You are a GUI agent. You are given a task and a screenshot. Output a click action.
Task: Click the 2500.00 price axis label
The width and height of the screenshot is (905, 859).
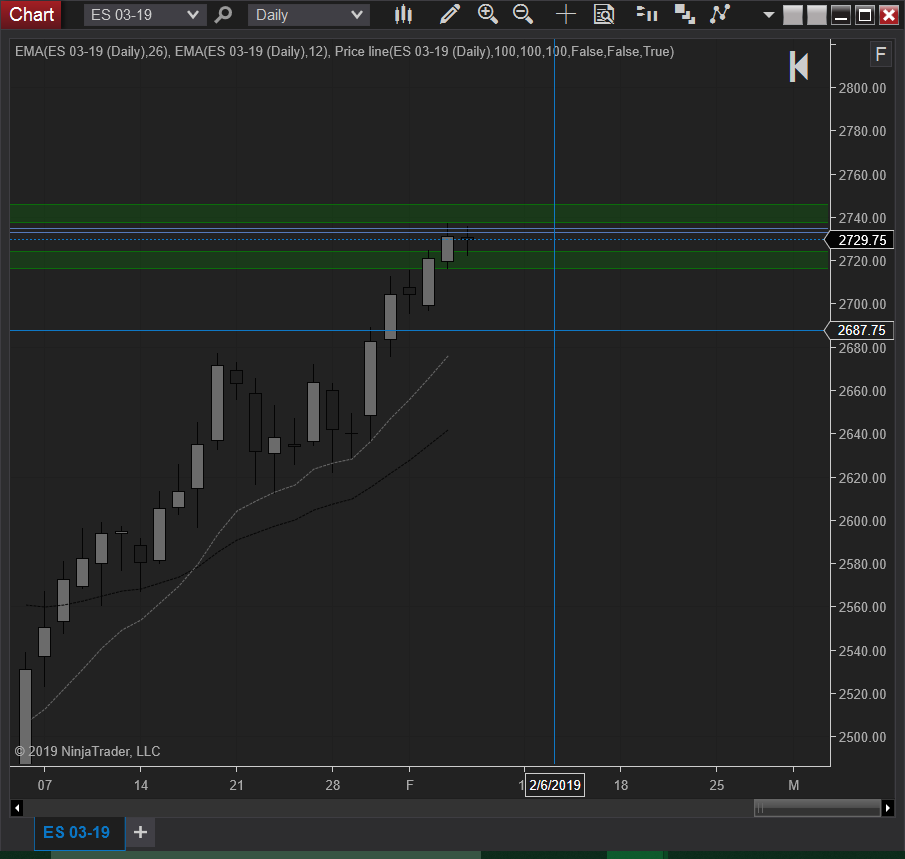(862, 737)
